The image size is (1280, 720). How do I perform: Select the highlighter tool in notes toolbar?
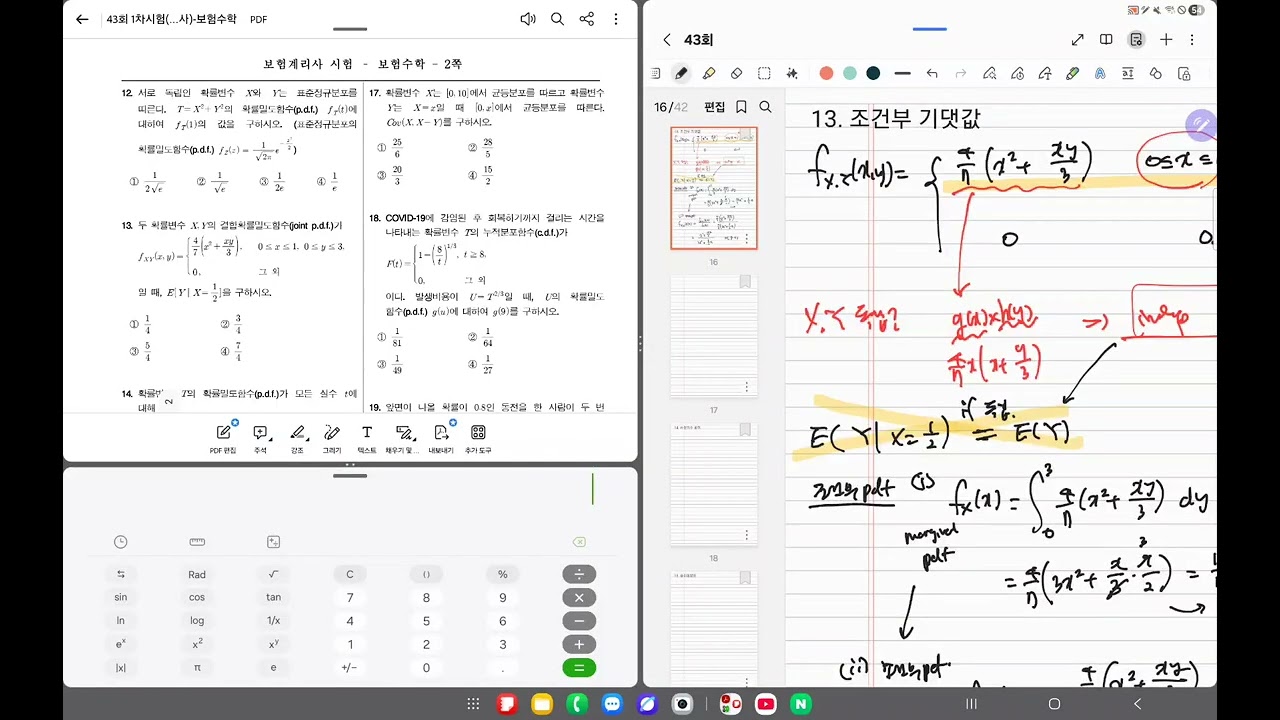coord(709,73)
